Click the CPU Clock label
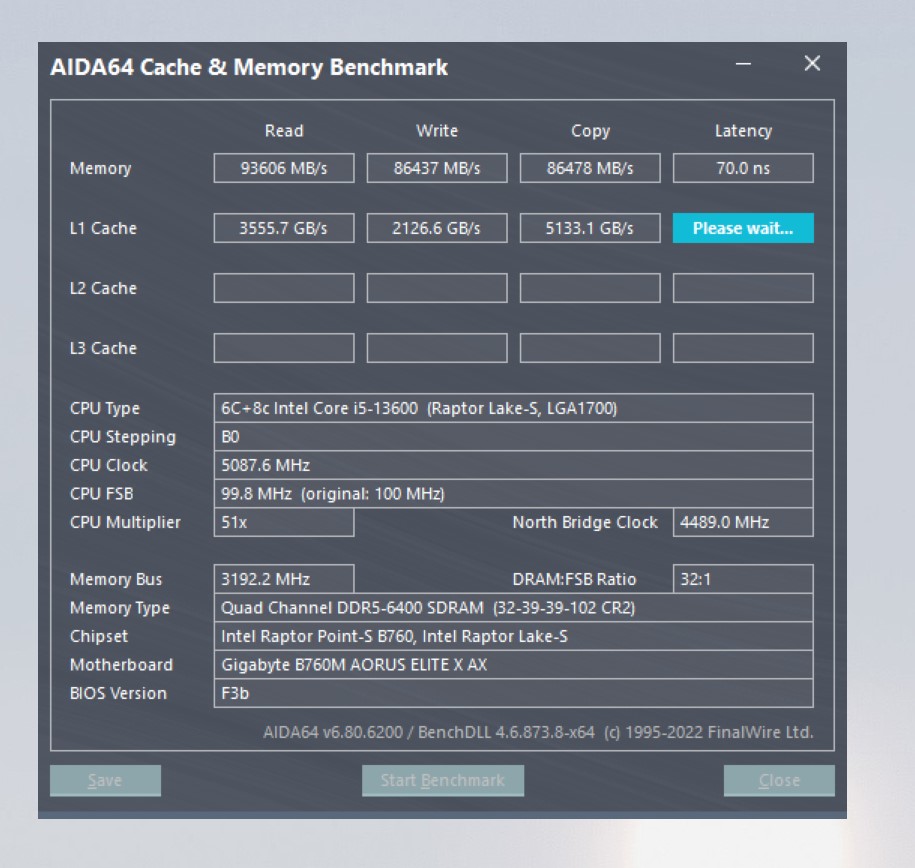The image size is (915, 868). point(109,465)
